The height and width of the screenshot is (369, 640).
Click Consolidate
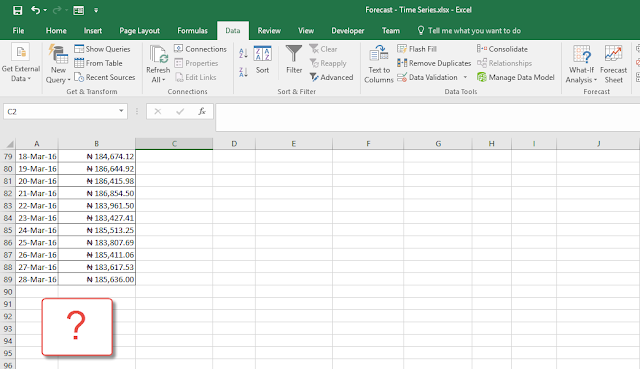(x=502, y=49)
